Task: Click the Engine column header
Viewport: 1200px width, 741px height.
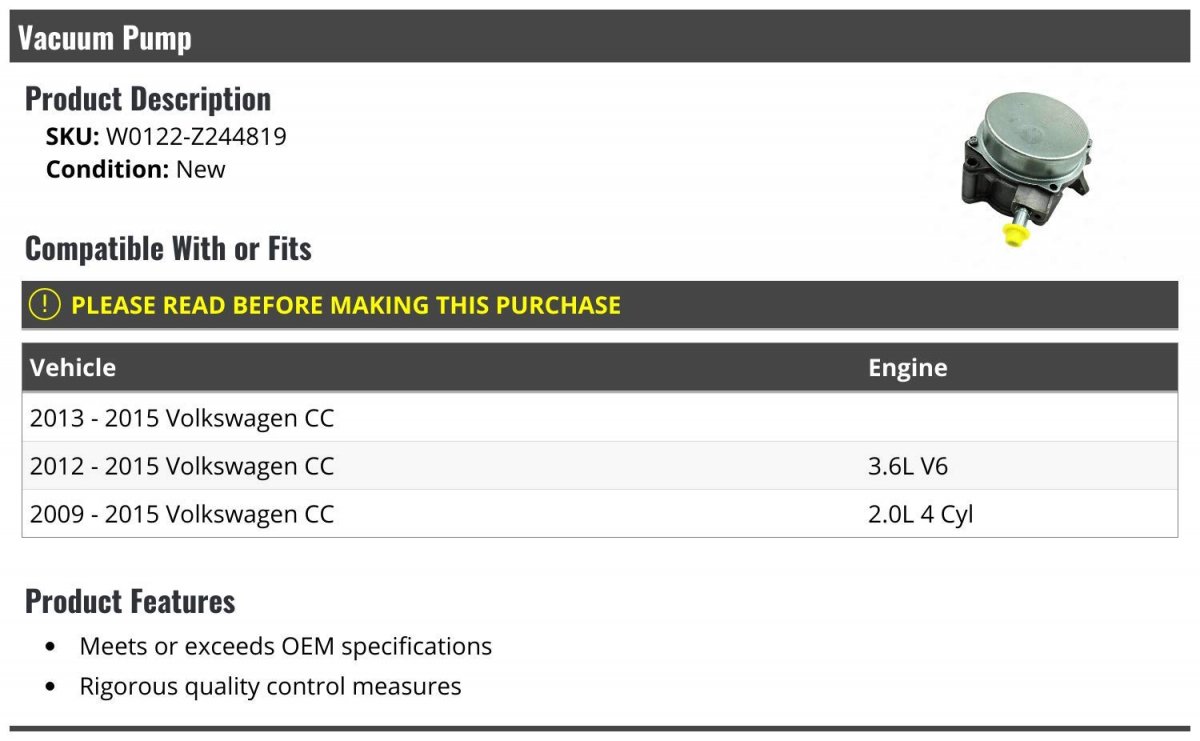Action: pyautogui.click(x=907, y=367)
